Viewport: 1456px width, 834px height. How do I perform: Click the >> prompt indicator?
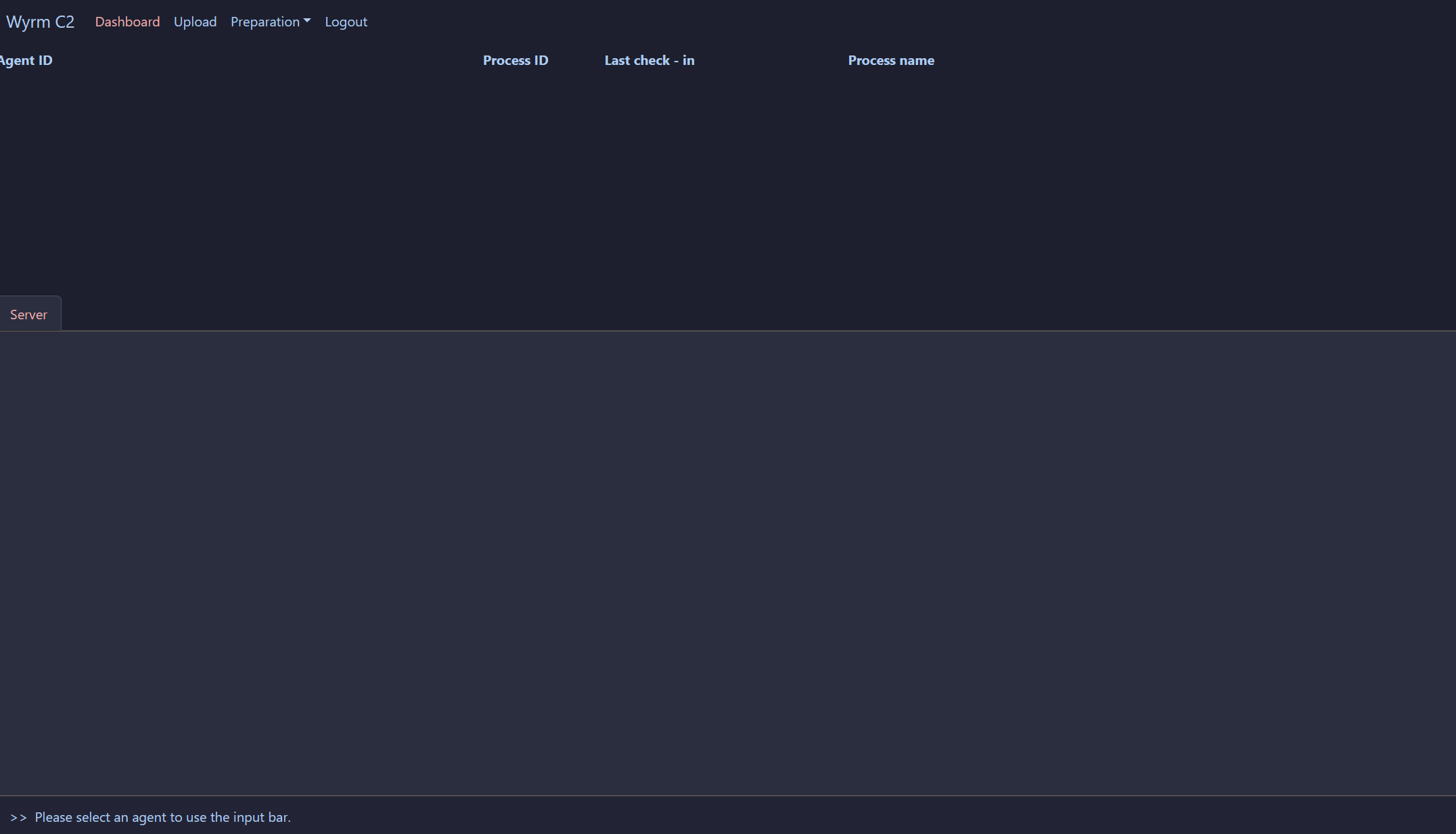[20, 817]
